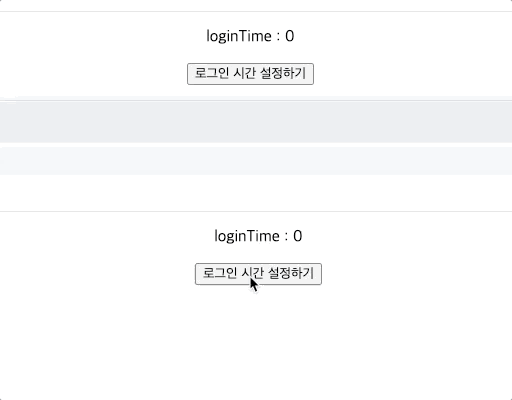Click the white gap beneath the light gray band

(256, 193)
